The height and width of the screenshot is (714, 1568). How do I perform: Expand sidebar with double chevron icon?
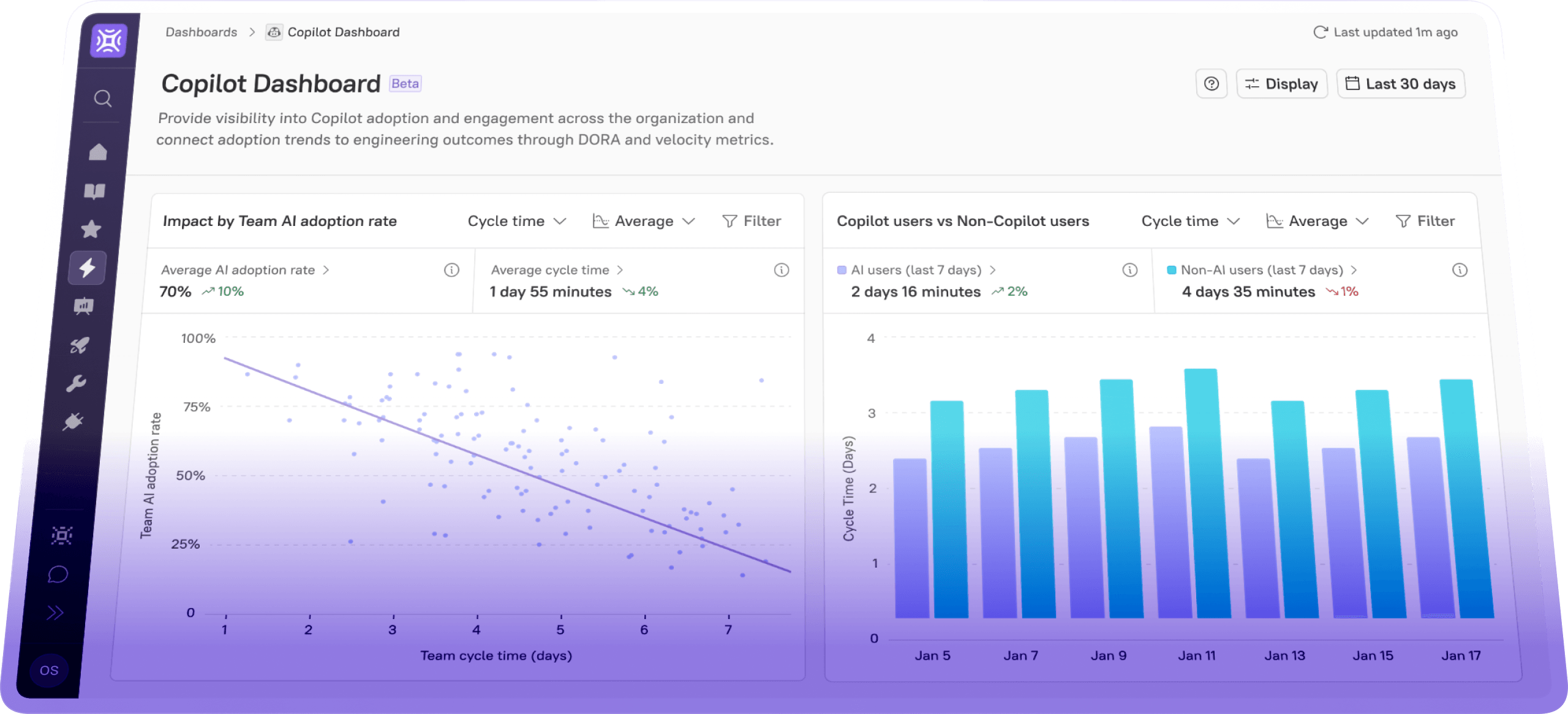click(x=55, y=613)
